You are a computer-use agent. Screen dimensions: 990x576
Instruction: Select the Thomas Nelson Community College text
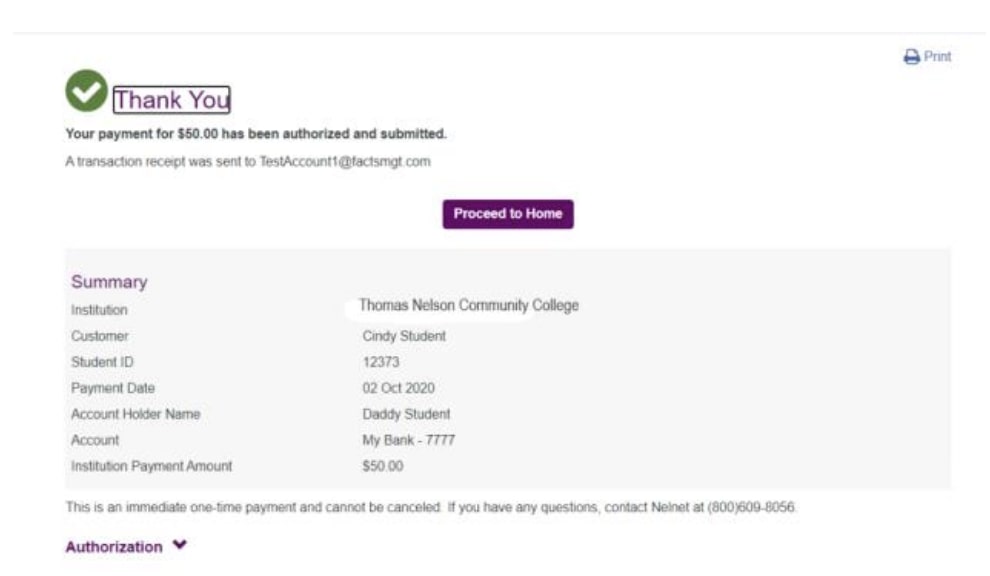[468, 306]
